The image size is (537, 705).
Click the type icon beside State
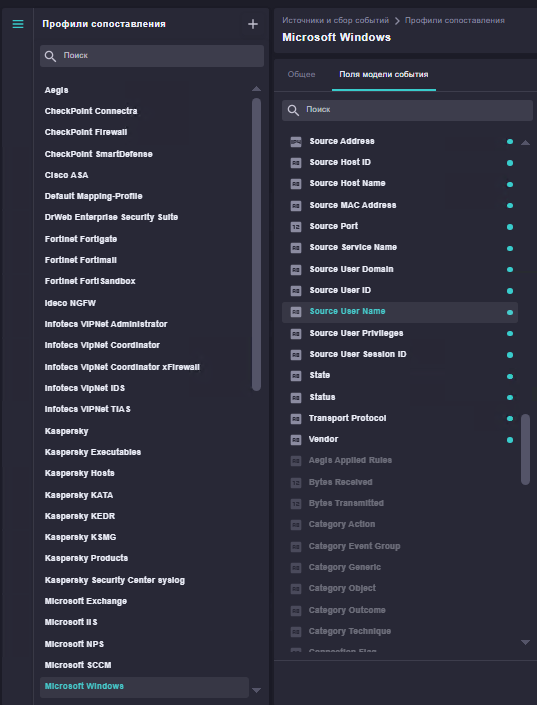[295, 375]
